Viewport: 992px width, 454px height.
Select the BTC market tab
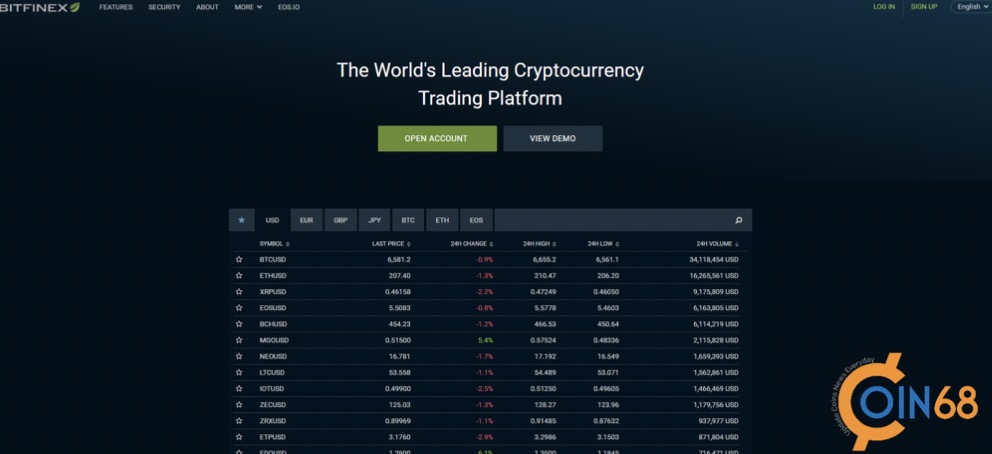[x=408, y=220]
